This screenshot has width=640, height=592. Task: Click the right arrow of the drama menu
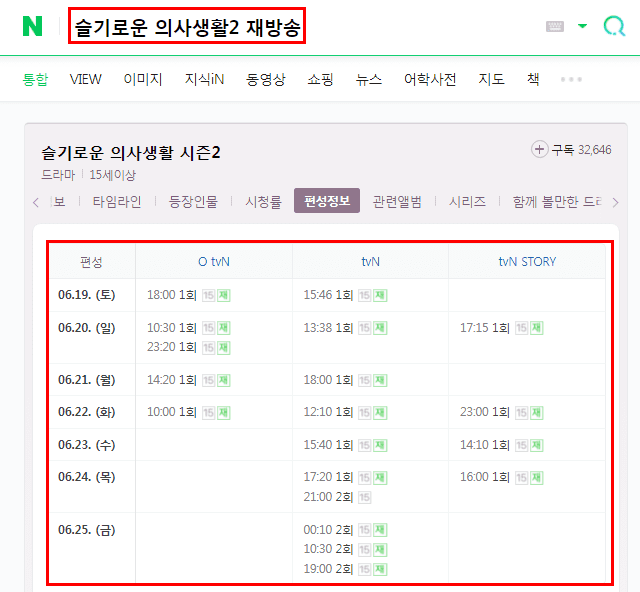[616, 202]
